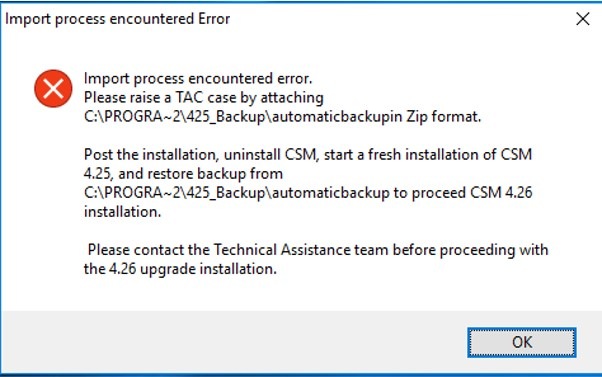This screenshot has width=602, height=377.
Task: Click the automaticbackupin Zip format path line
Action: coord(282,116)
